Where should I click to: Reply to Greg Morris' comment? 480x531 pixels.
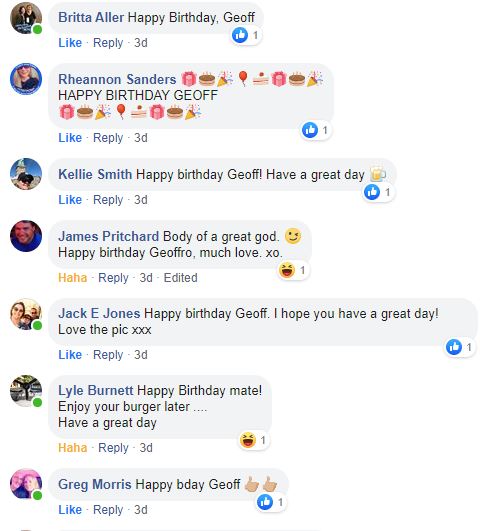coord(108,510)
